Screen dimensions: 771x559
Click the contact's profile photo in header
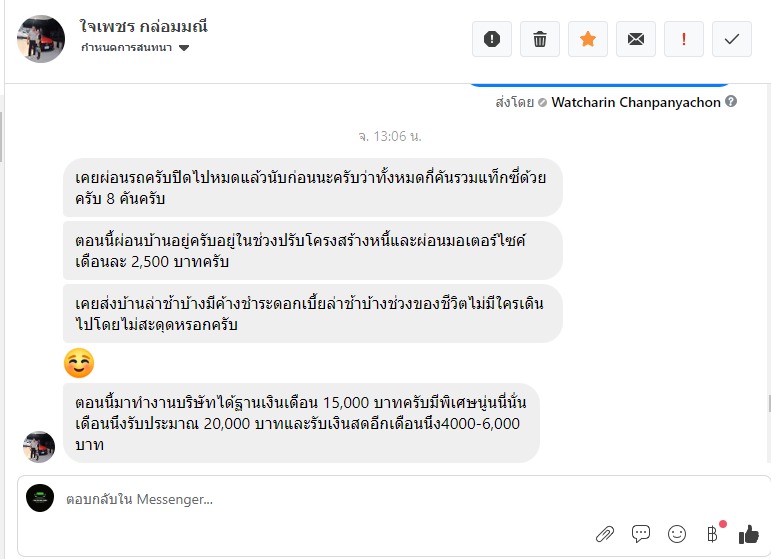42,39
